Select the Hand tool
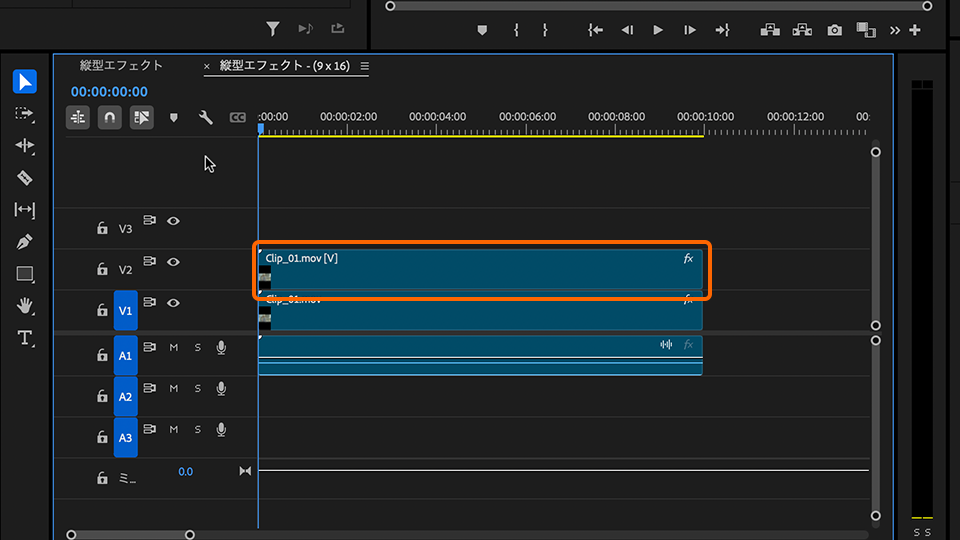 click(x=25, y=306)
